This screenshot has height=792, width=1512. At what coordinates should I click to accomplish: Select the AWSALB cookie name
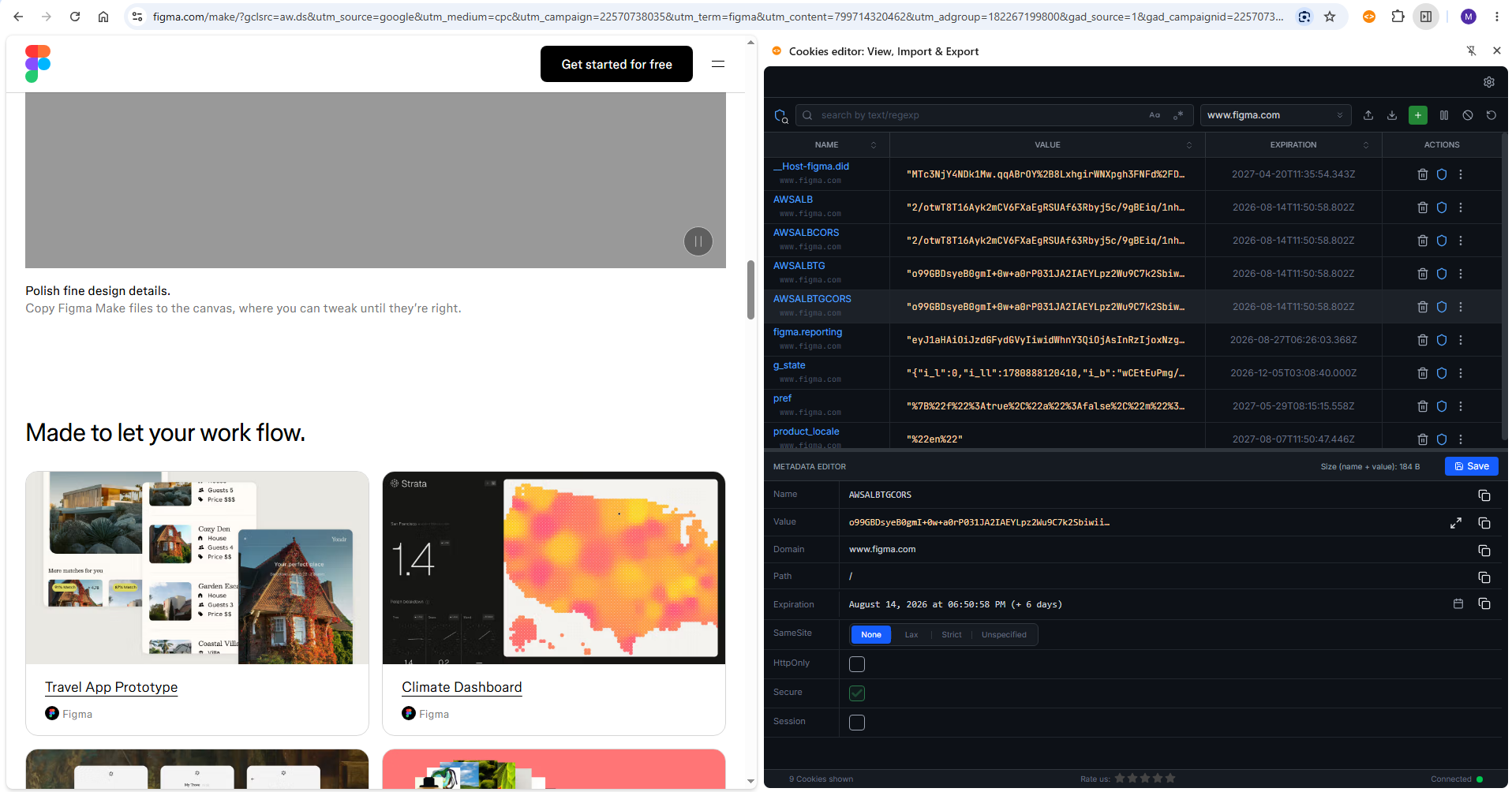tap(793, 200)
